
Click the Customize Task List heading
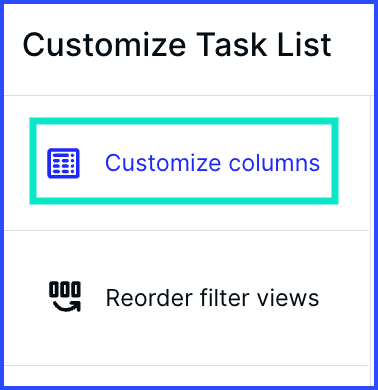pos(177,45)
